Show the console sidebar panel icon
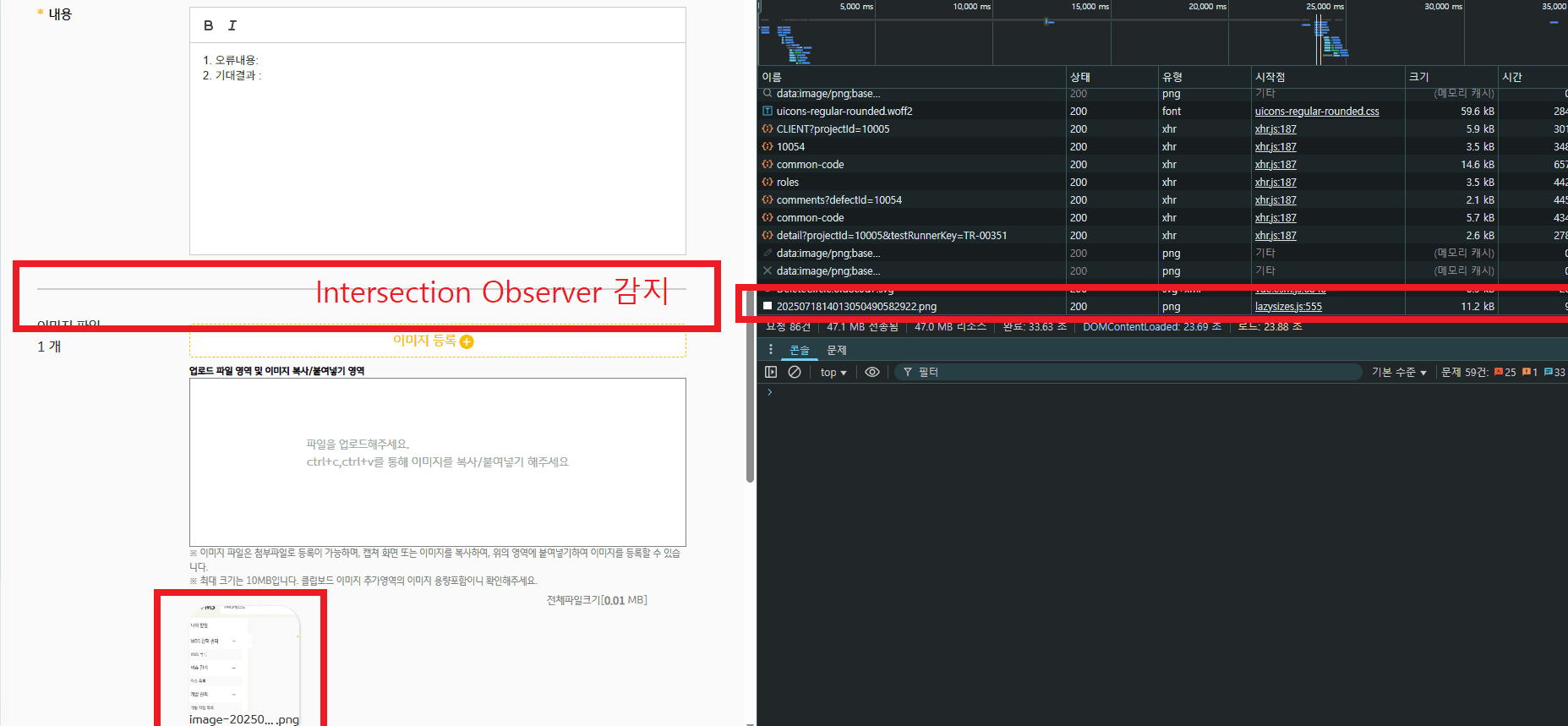Screen dimensions: 1568x726 point(771,372)
